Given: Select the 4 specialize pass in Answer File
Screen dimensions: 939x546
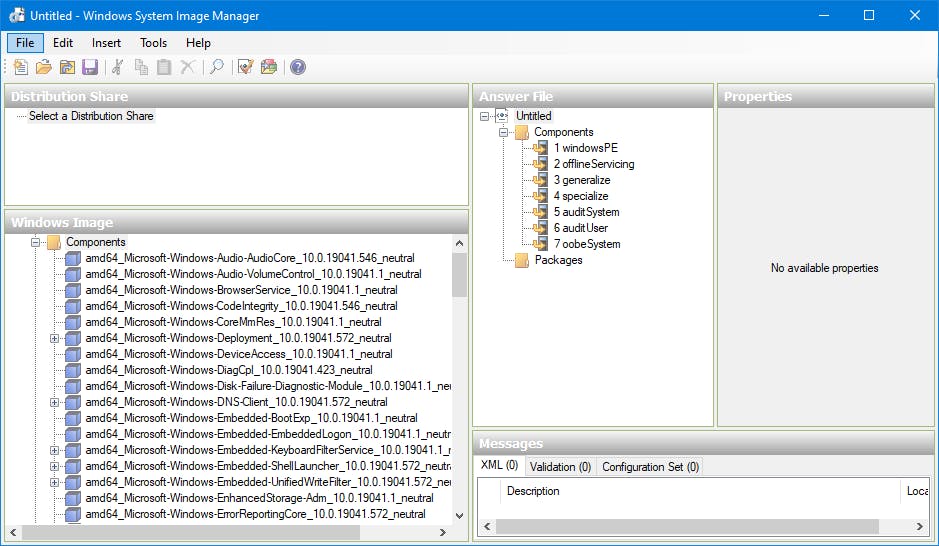Looking at the screenshot, I should pos(580,196).
